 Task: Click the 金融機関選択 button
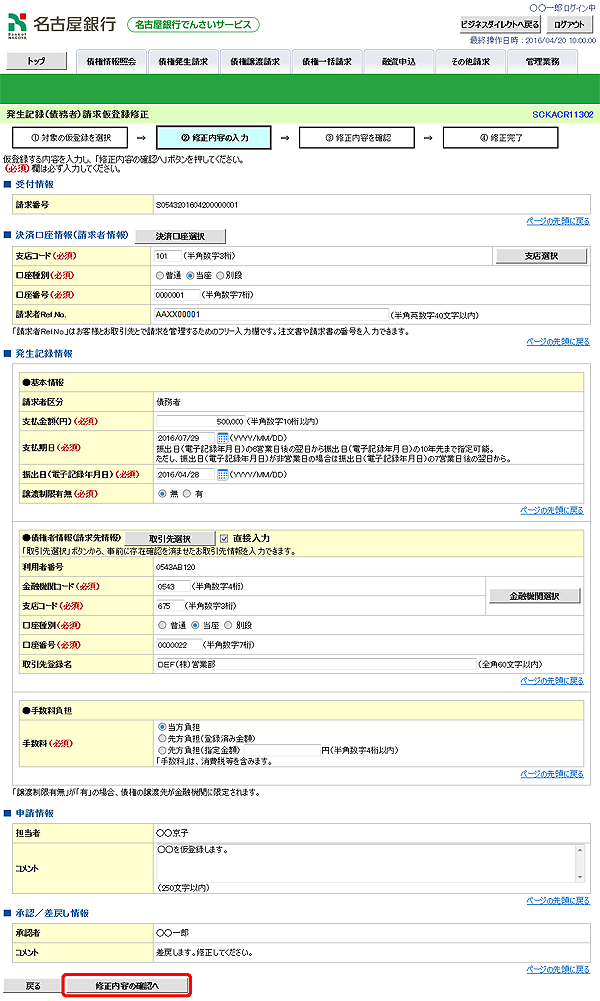pyautogui.click(x=535, y=596)
